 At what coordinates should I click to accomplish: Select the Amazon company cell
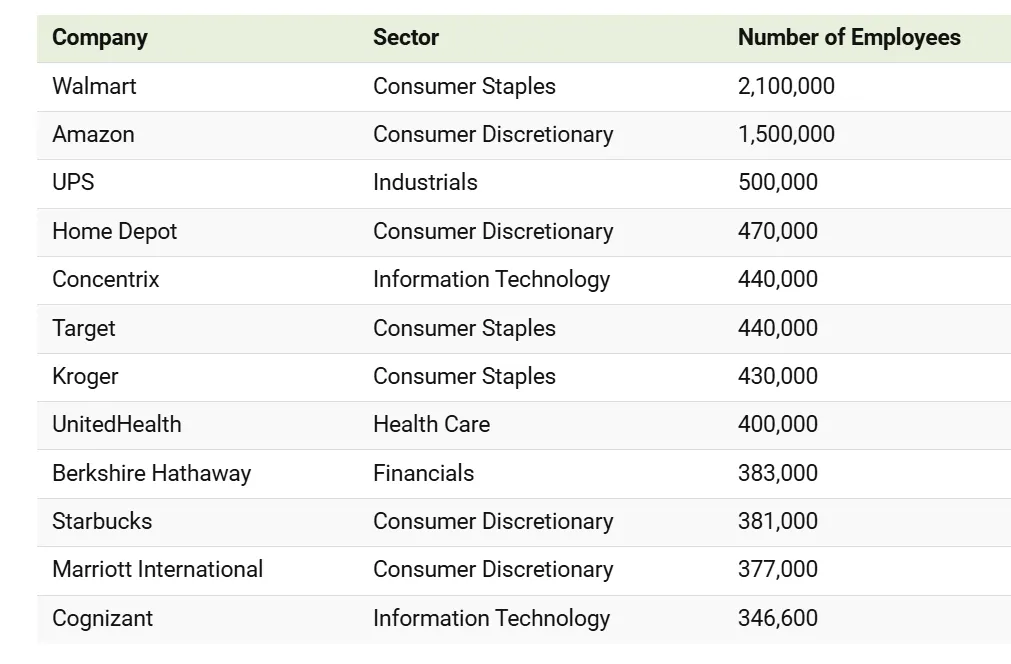click(x=93, y=134)
